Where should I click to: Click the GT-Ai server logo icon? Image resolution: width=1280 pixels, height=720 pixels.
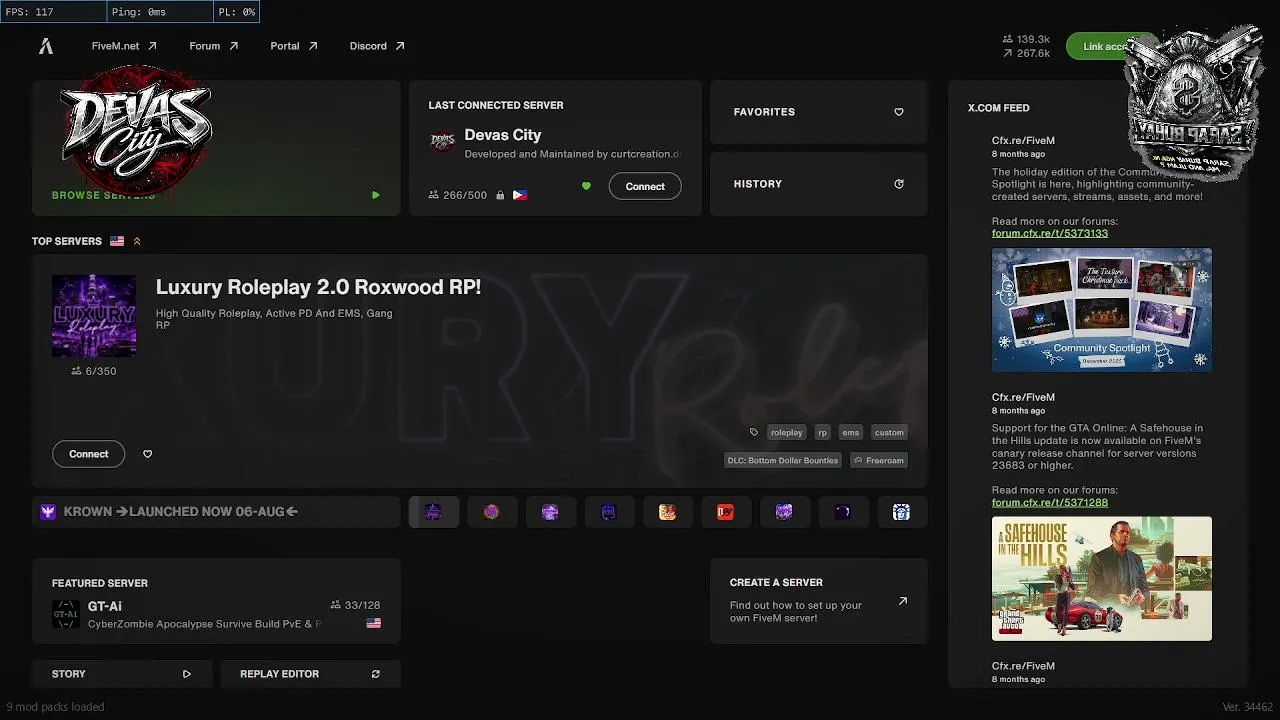(66, 614)
